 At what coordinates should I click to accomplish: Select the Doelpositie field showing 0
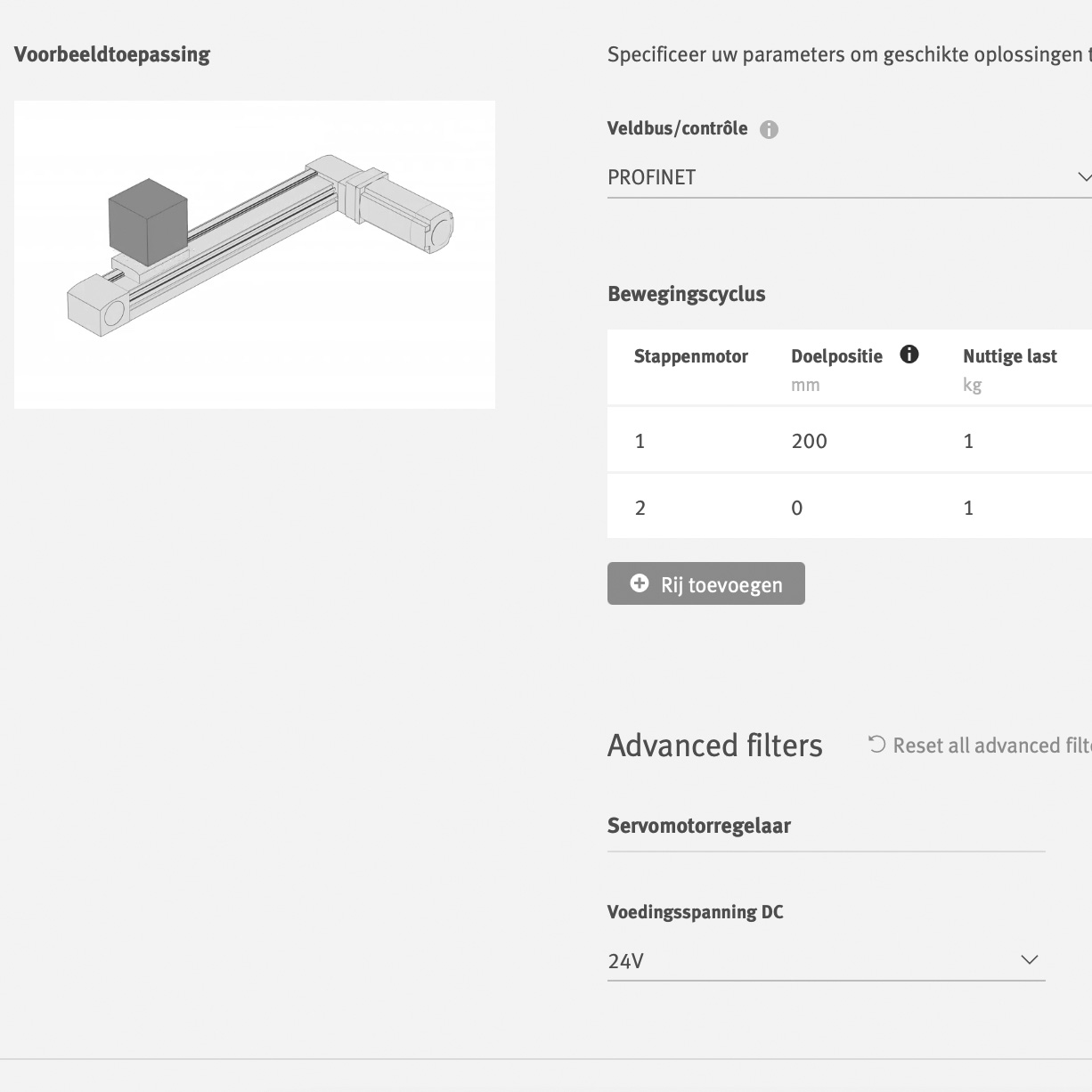coord(797,508)
